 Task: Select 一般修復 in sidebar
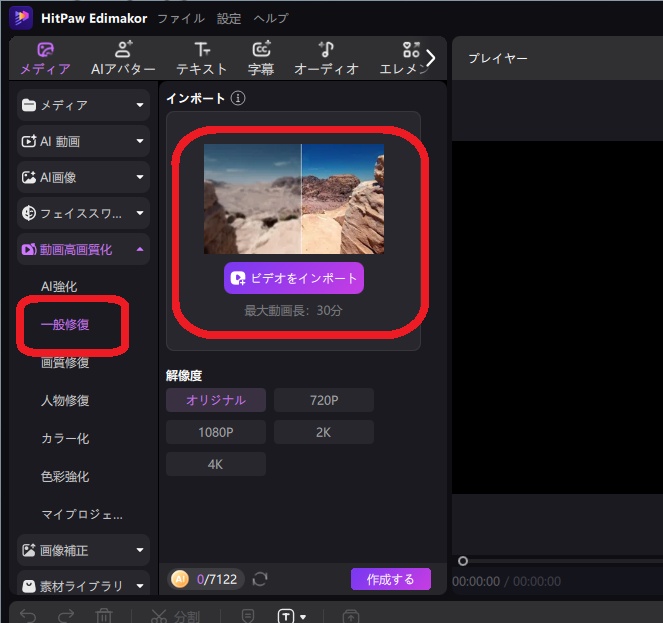point(65,325)
